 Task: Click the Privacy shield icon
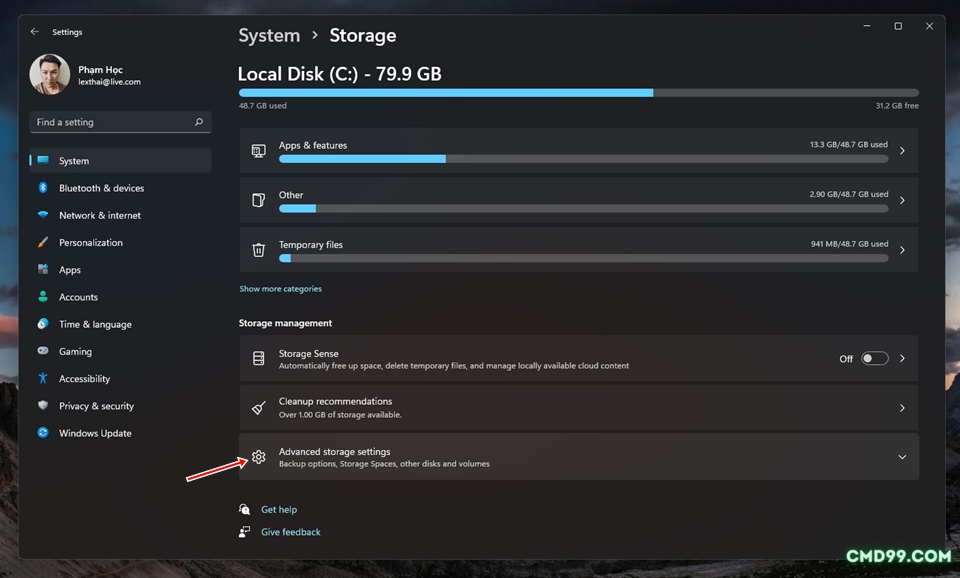(43, 405)
